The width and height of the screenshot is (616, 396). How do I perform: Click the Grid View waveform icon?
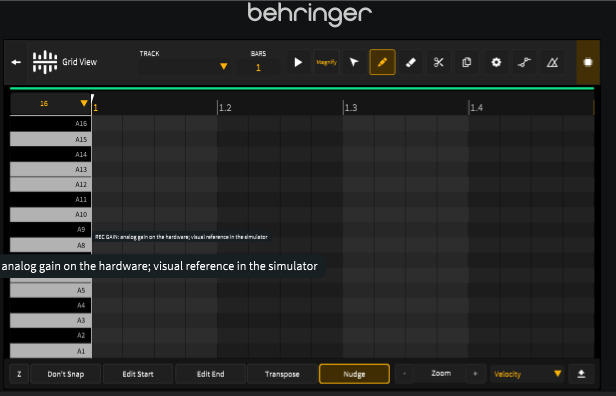point(45,62)
